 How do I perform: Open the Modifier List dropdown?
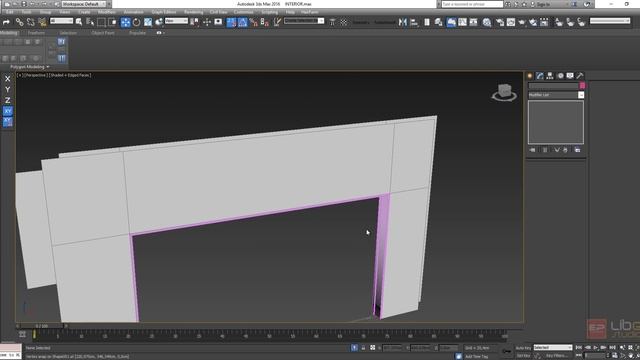pyautogui.click(x=556, y=95)
